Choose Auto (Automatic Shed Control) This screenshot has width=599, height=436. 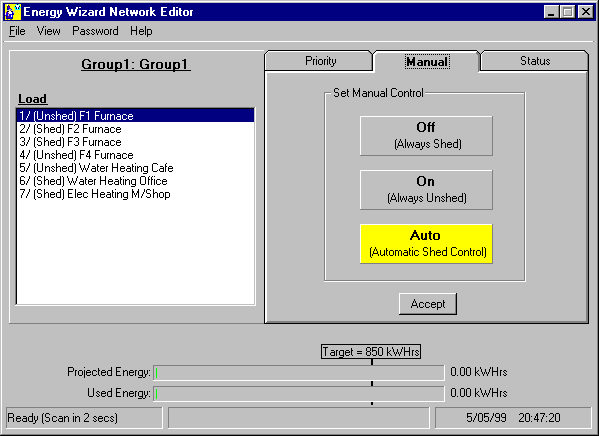426,244
